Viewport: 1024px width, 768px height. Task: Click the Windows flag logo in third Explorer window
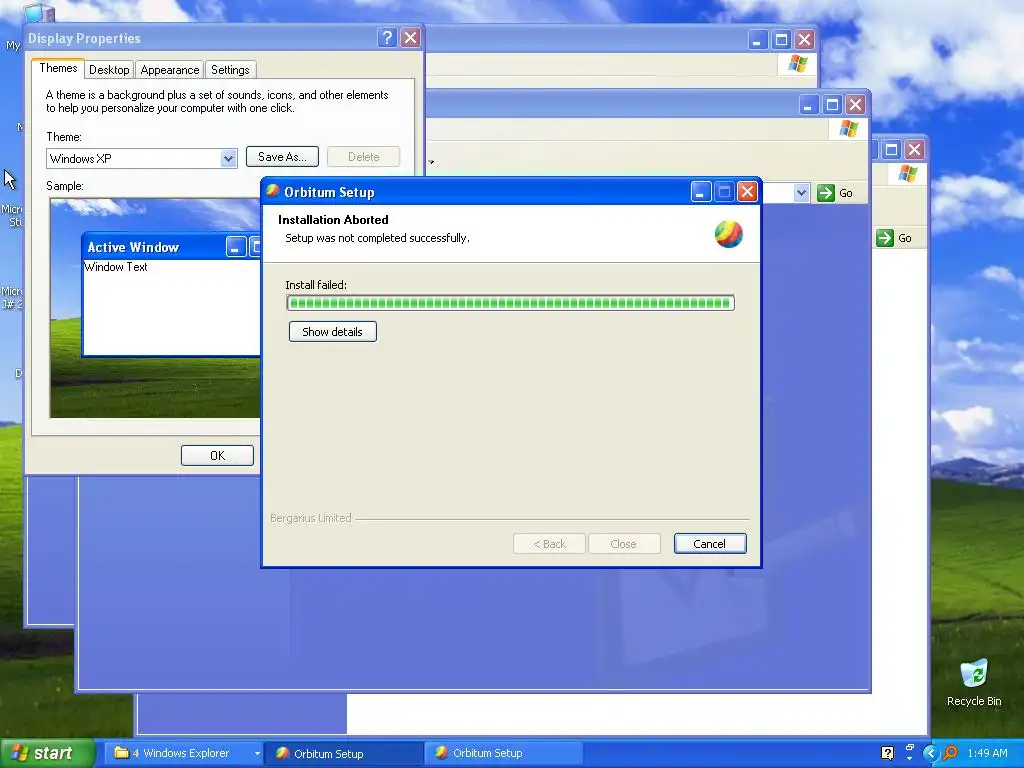click(x=907, y=173)
